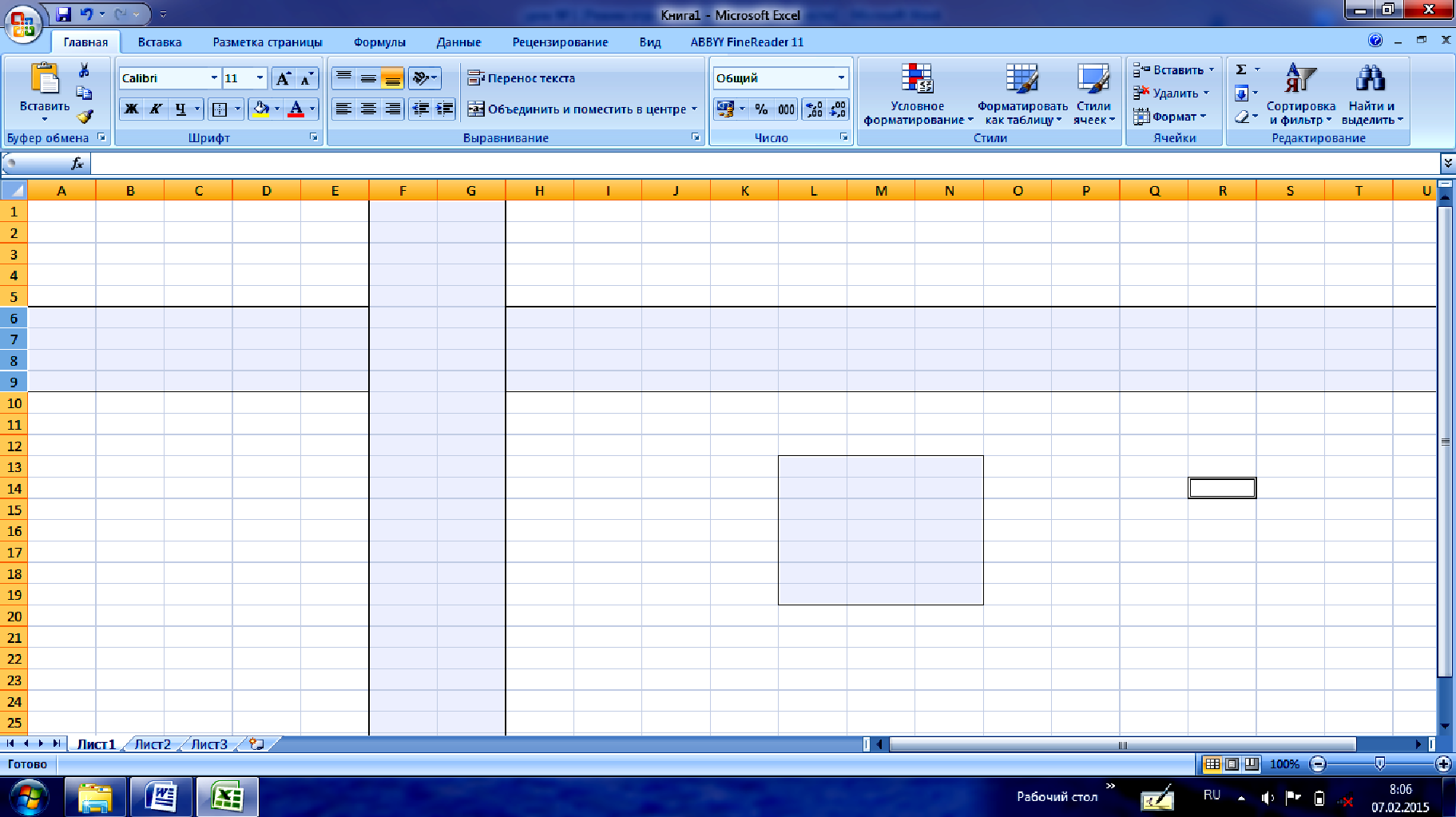Click the AutoSum sigma icon
Screen dimensions: 1456x817
1241,69
